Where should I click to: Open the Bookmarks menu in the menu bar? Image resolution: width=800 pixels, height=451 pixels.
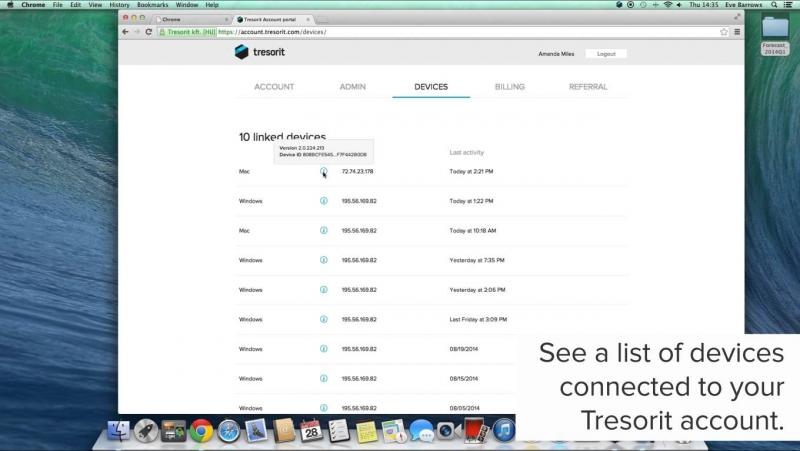click(x=153, y=5)
